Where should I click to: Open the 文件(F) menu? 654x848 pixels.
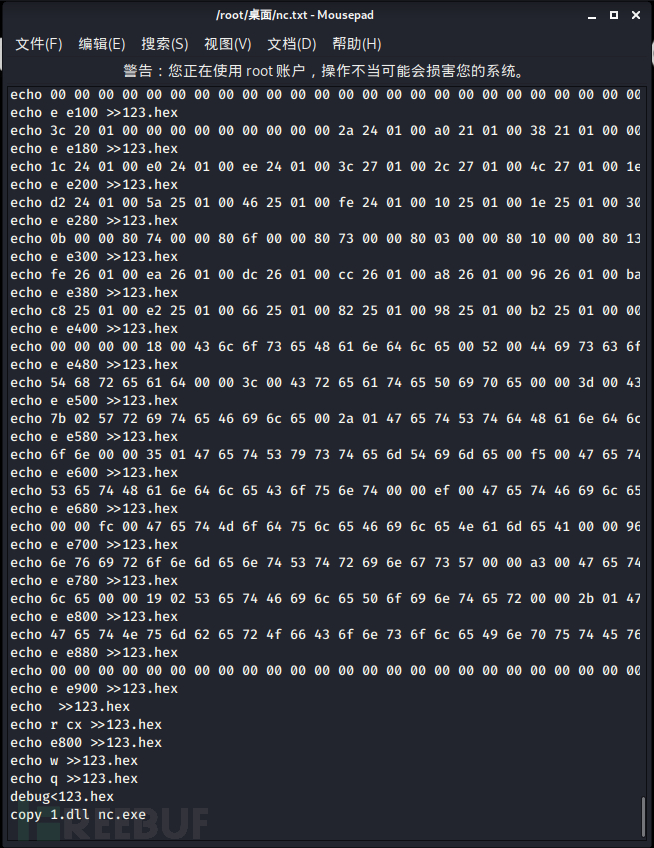39,44
